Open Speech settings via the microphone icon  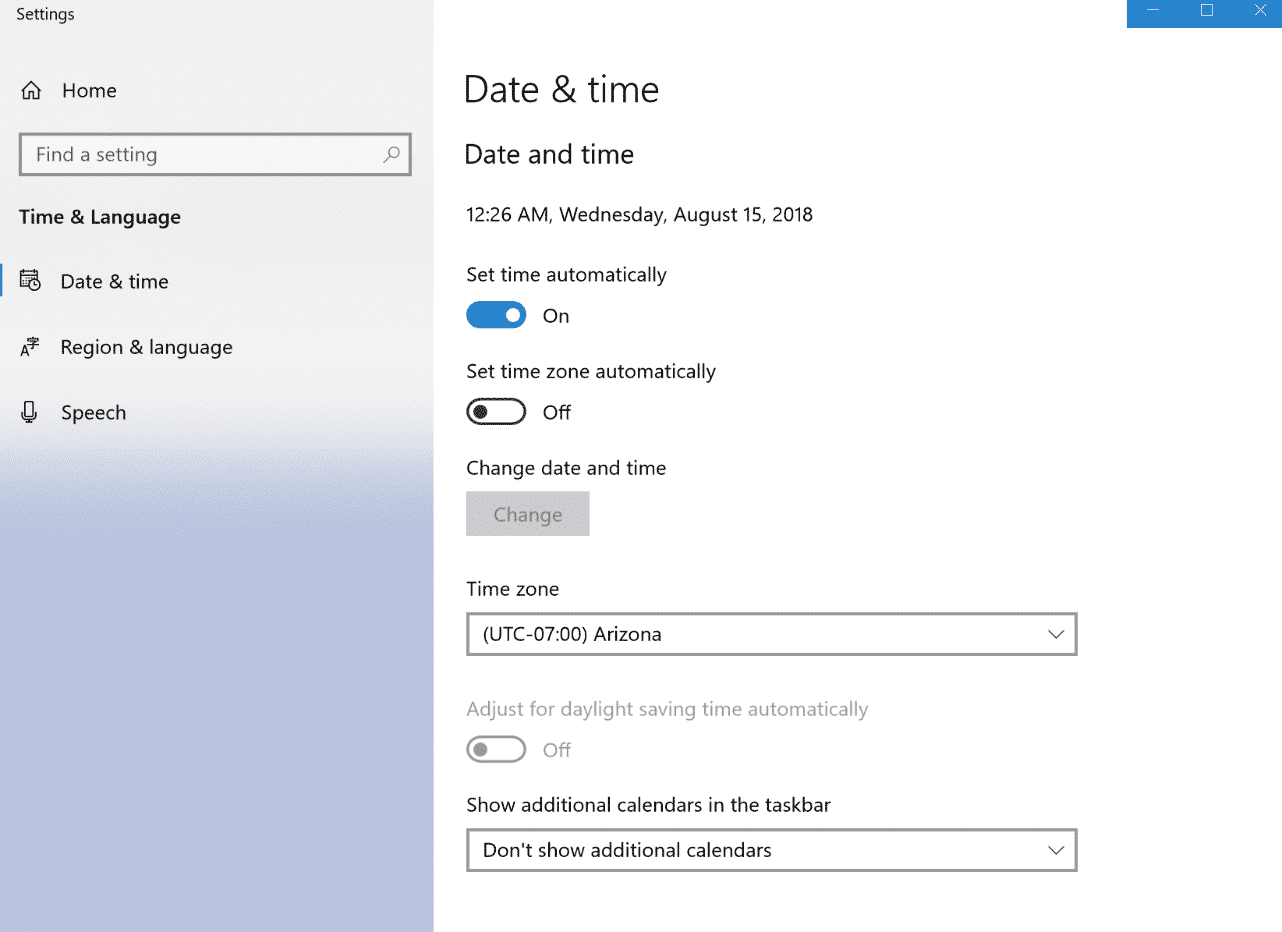[x=30, y=412]
